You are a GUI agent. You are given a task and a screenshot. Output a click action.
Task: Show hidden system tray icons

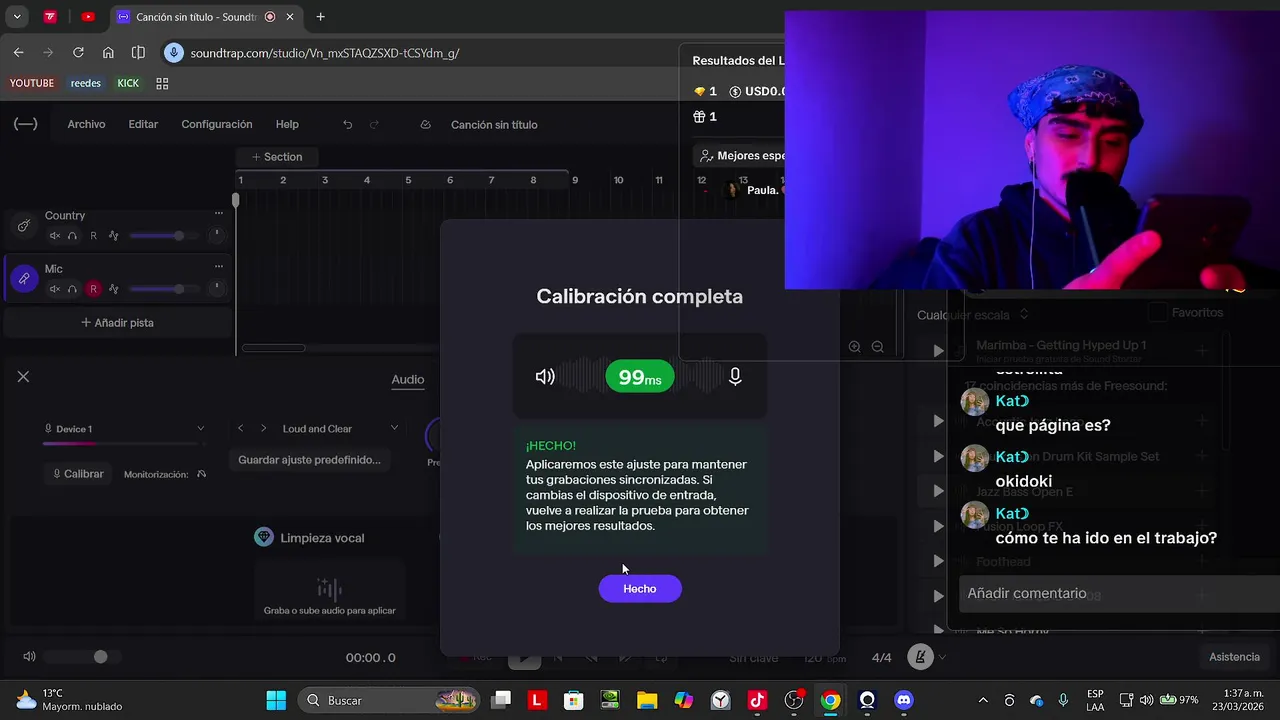pos(983,700)
